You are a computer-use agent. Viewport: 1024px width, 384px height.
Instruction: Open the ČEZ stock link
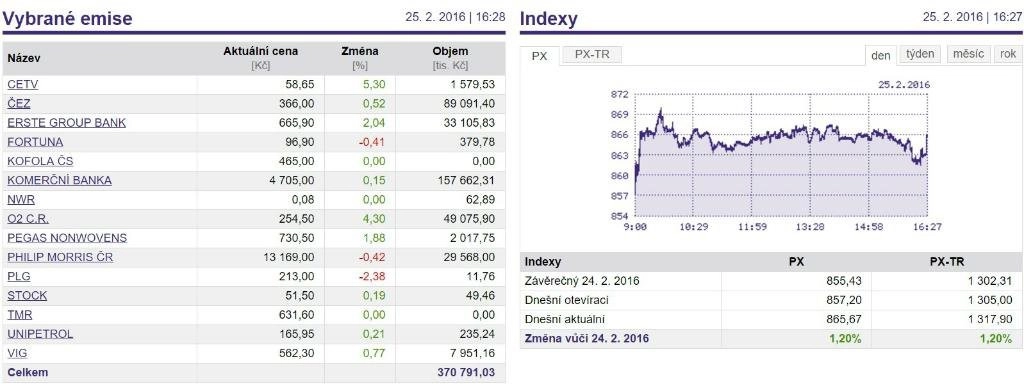19,104
